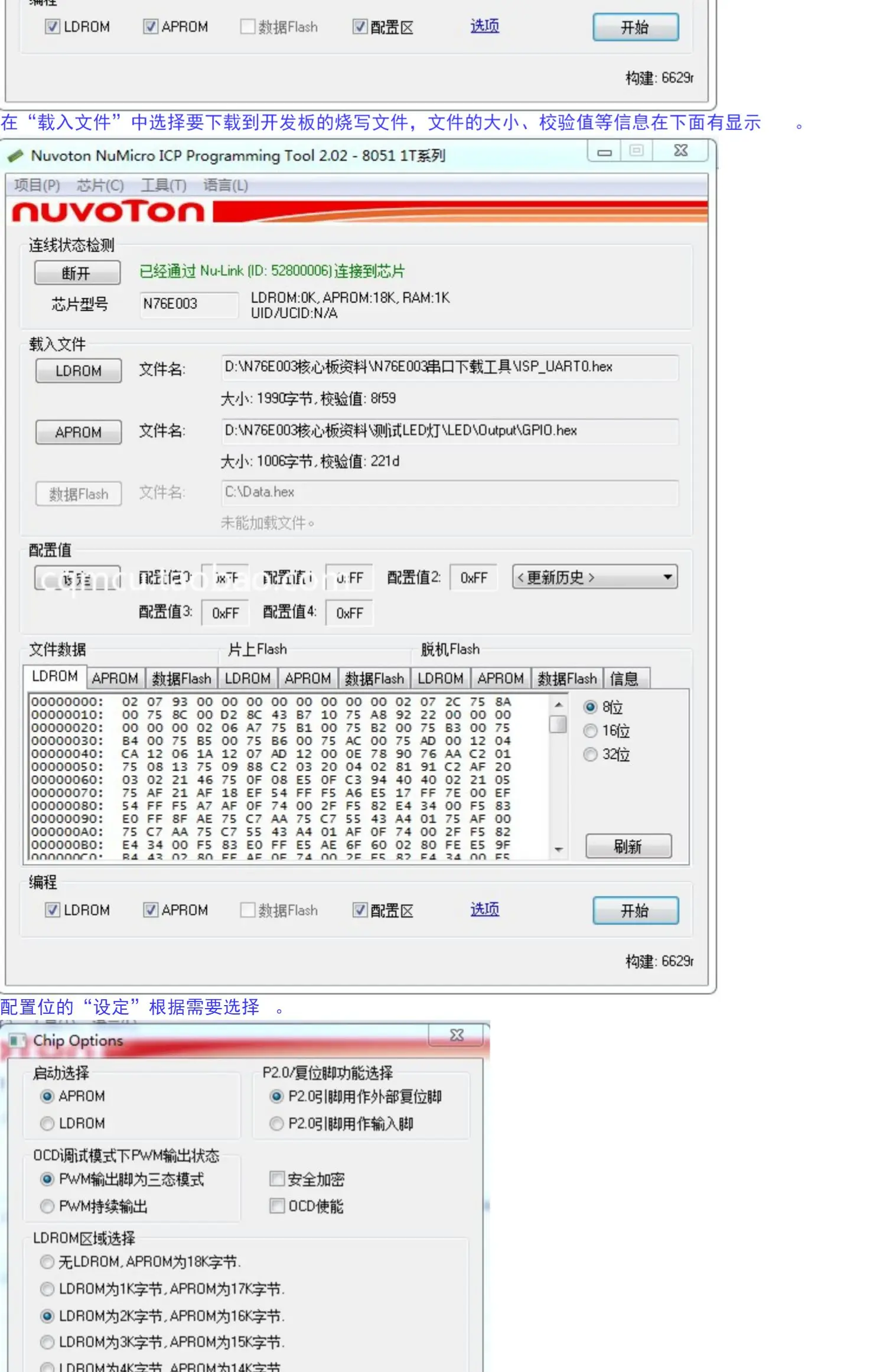Click the Chip Options dialog title icon

18,1041
